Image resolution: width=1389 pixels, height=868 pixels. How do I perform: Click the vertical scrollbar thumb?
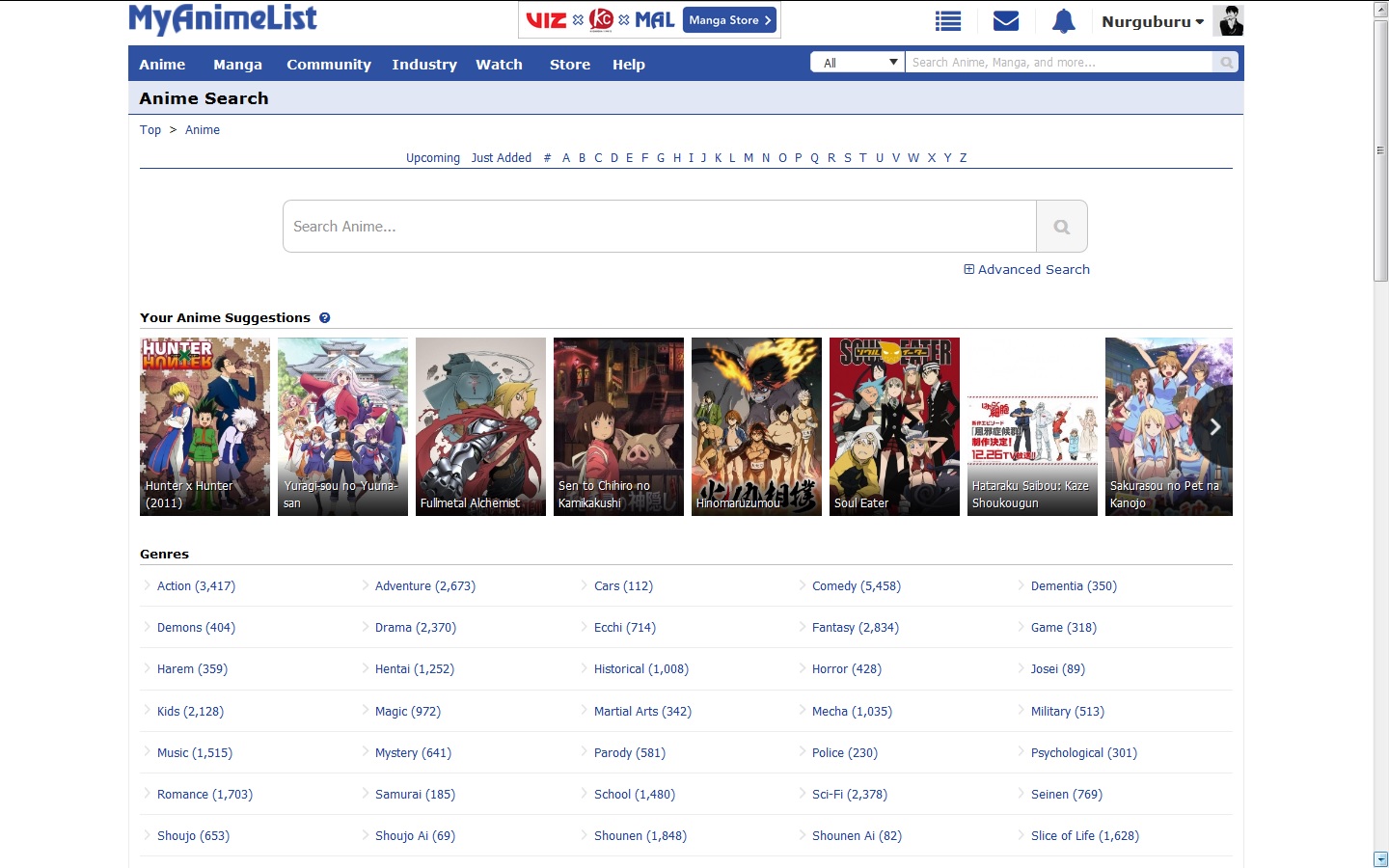click(1380, 149)
